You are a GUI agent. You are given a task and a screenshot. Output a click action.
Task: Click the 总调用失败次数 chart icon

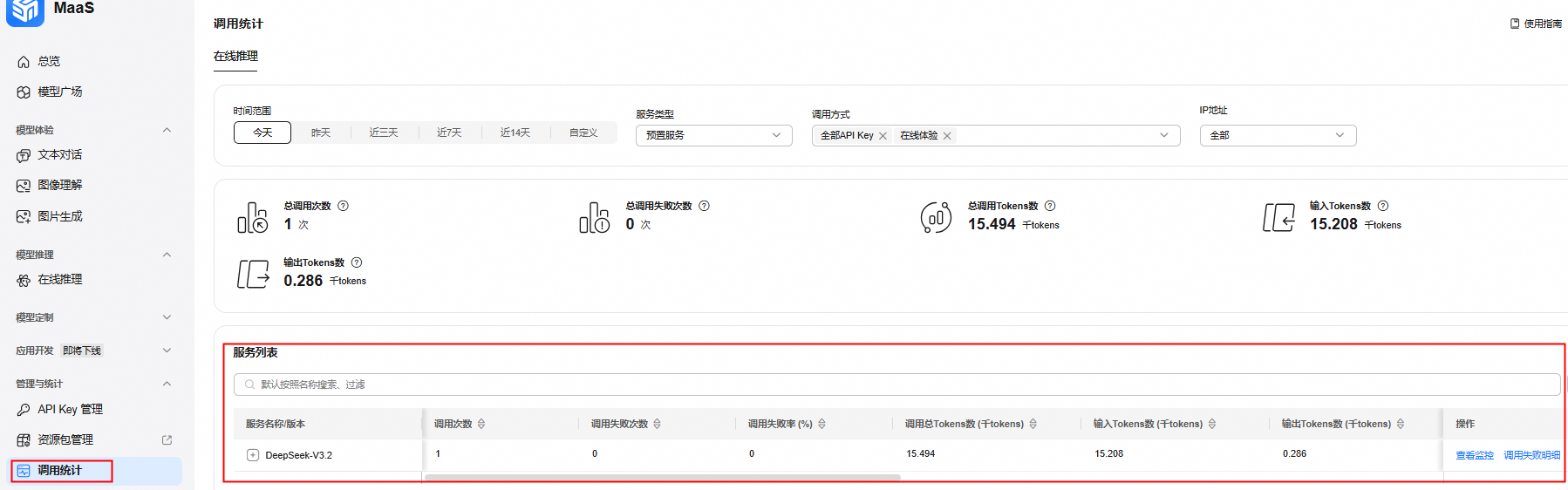(x=595, y=217)
